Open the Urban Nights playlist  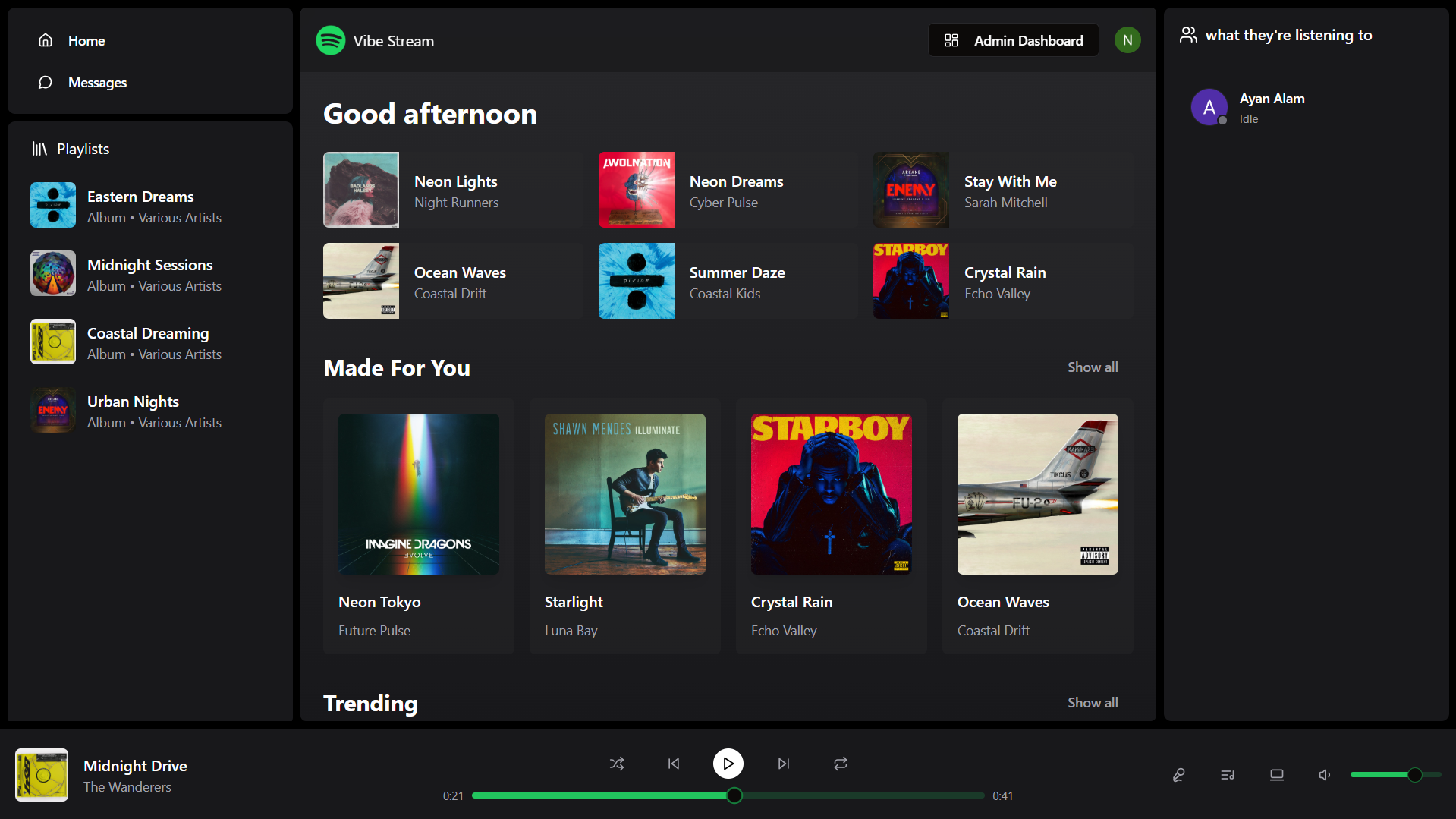(150, 410)
